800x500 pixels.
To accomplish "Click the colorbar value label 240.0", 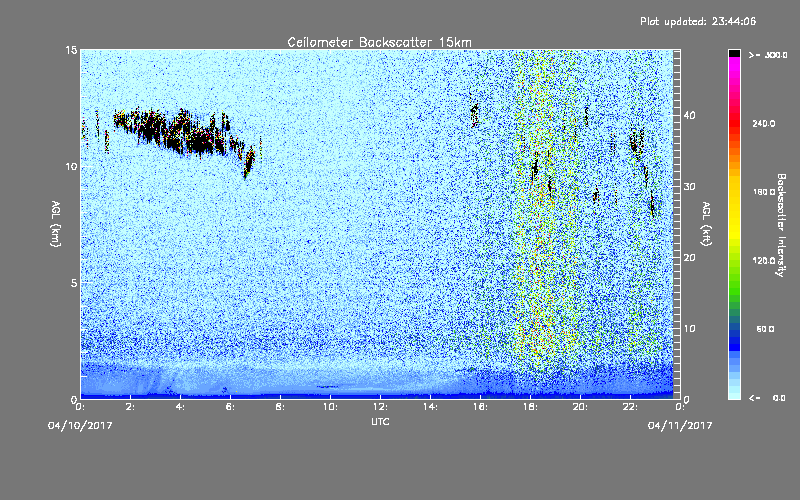I will [x=764, y=124].
